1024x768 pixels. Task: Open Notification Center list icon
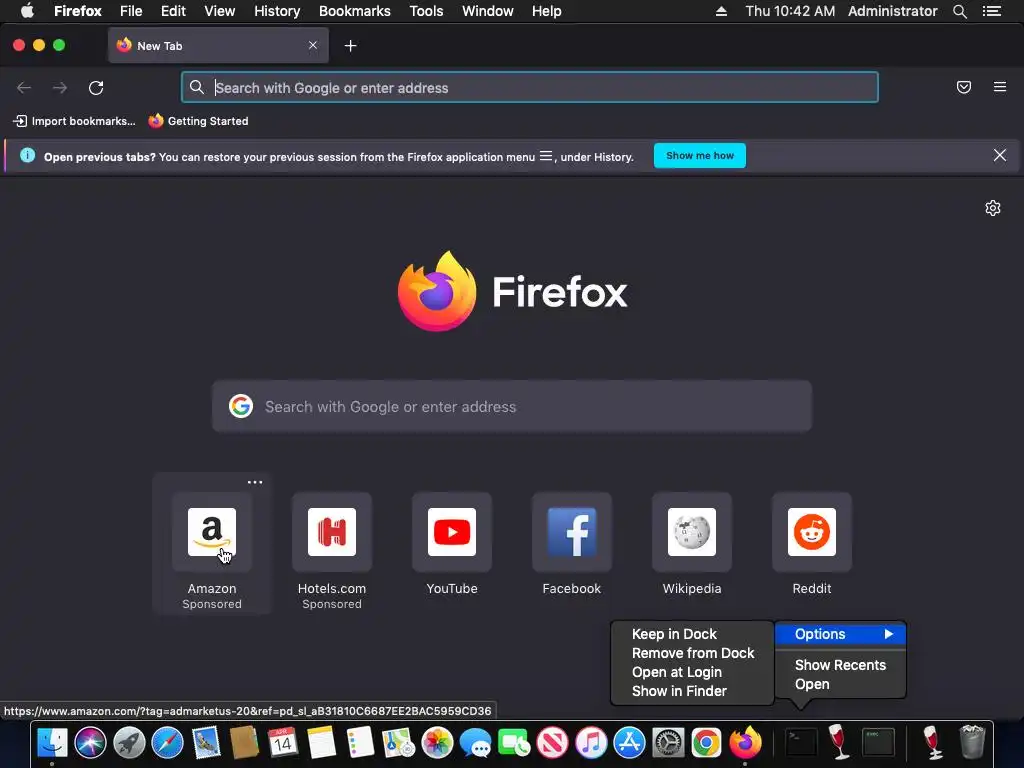point(992,11)
